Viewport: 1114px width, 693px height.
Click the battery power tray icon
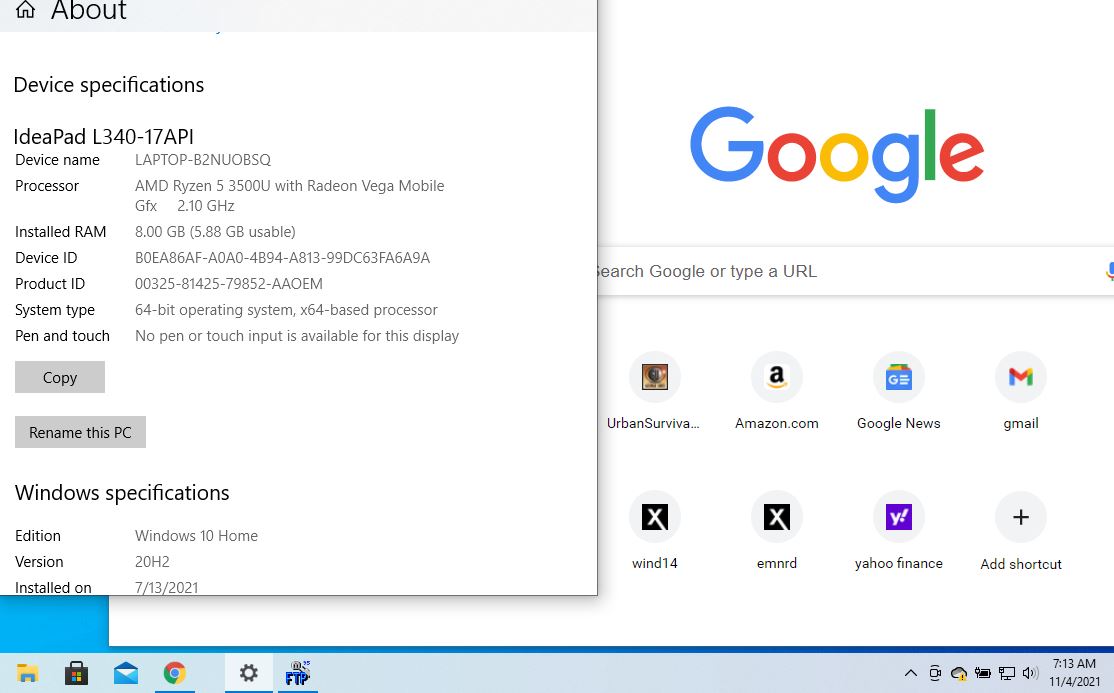point(983,673)
